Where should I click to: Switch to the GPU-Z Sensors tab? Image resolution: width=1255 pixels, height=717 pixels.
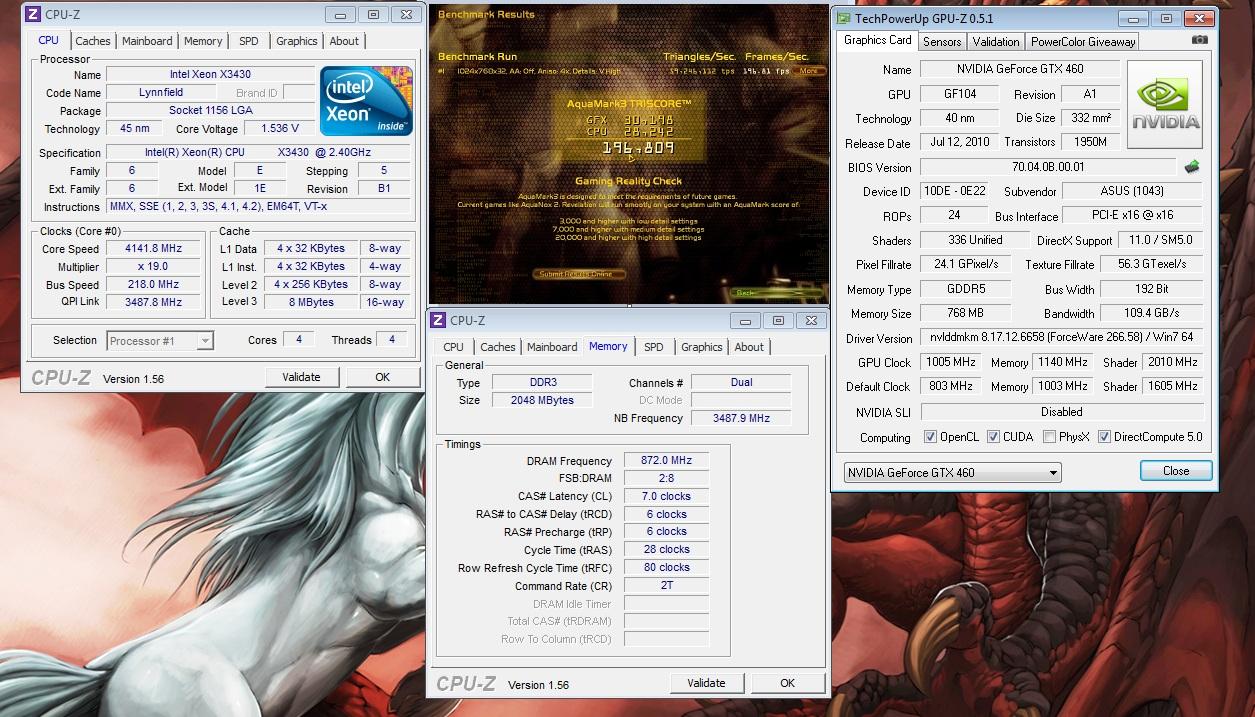942,42
